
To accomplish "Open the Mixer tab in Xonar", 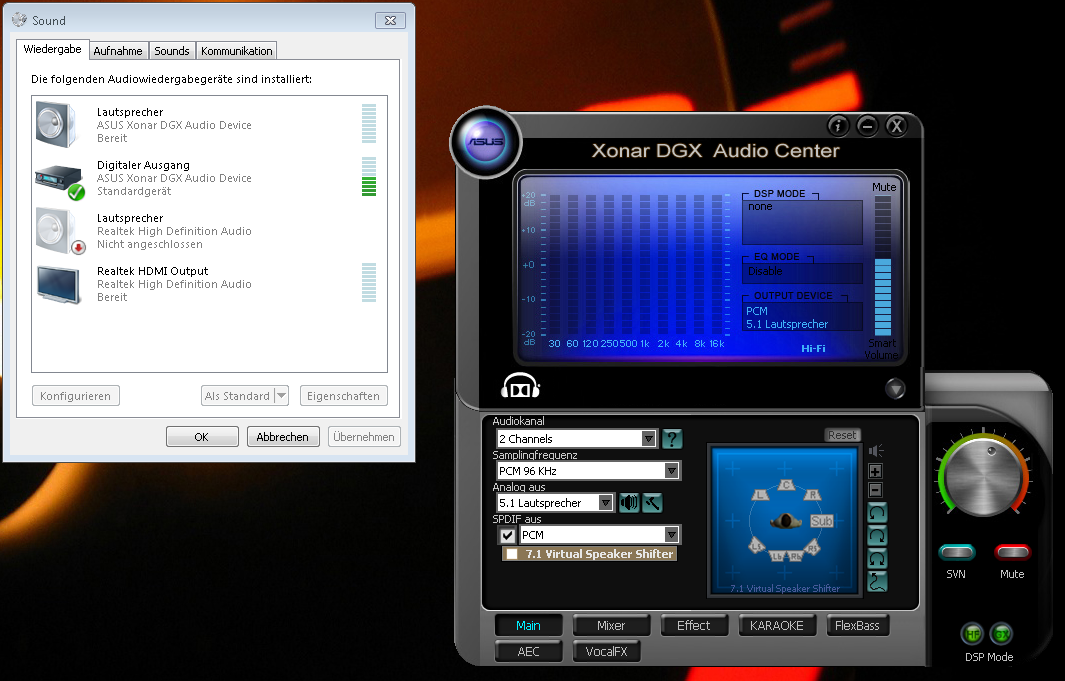I will tap(611, 625).
